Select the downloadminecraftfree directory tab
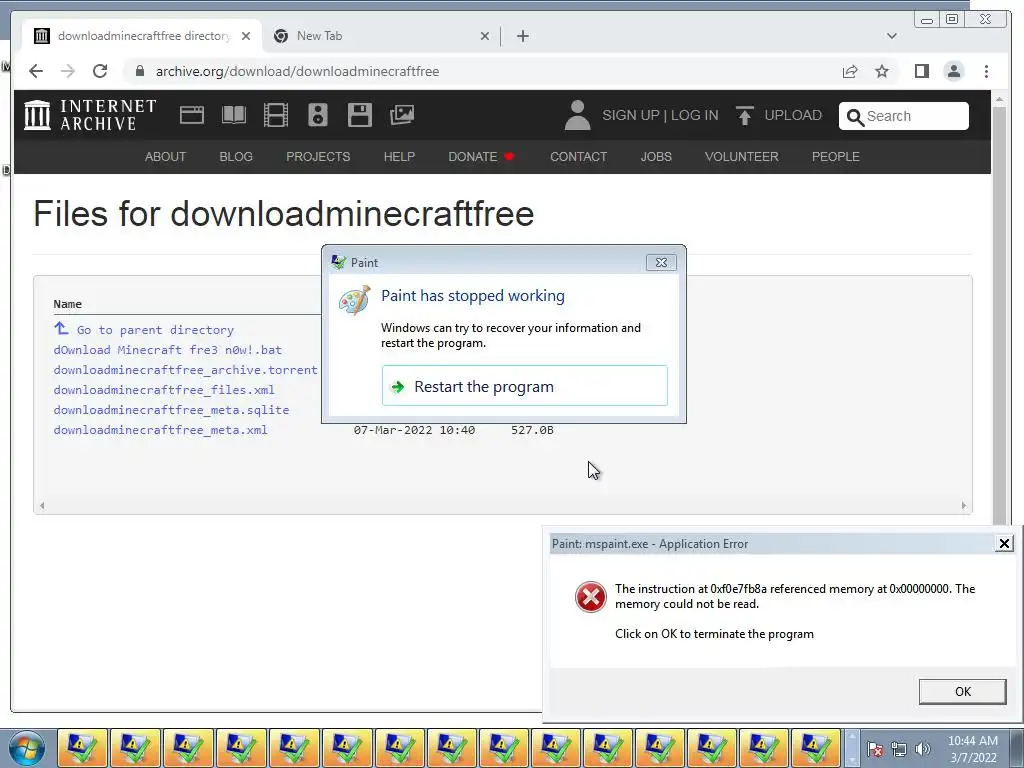 (142, 36)
